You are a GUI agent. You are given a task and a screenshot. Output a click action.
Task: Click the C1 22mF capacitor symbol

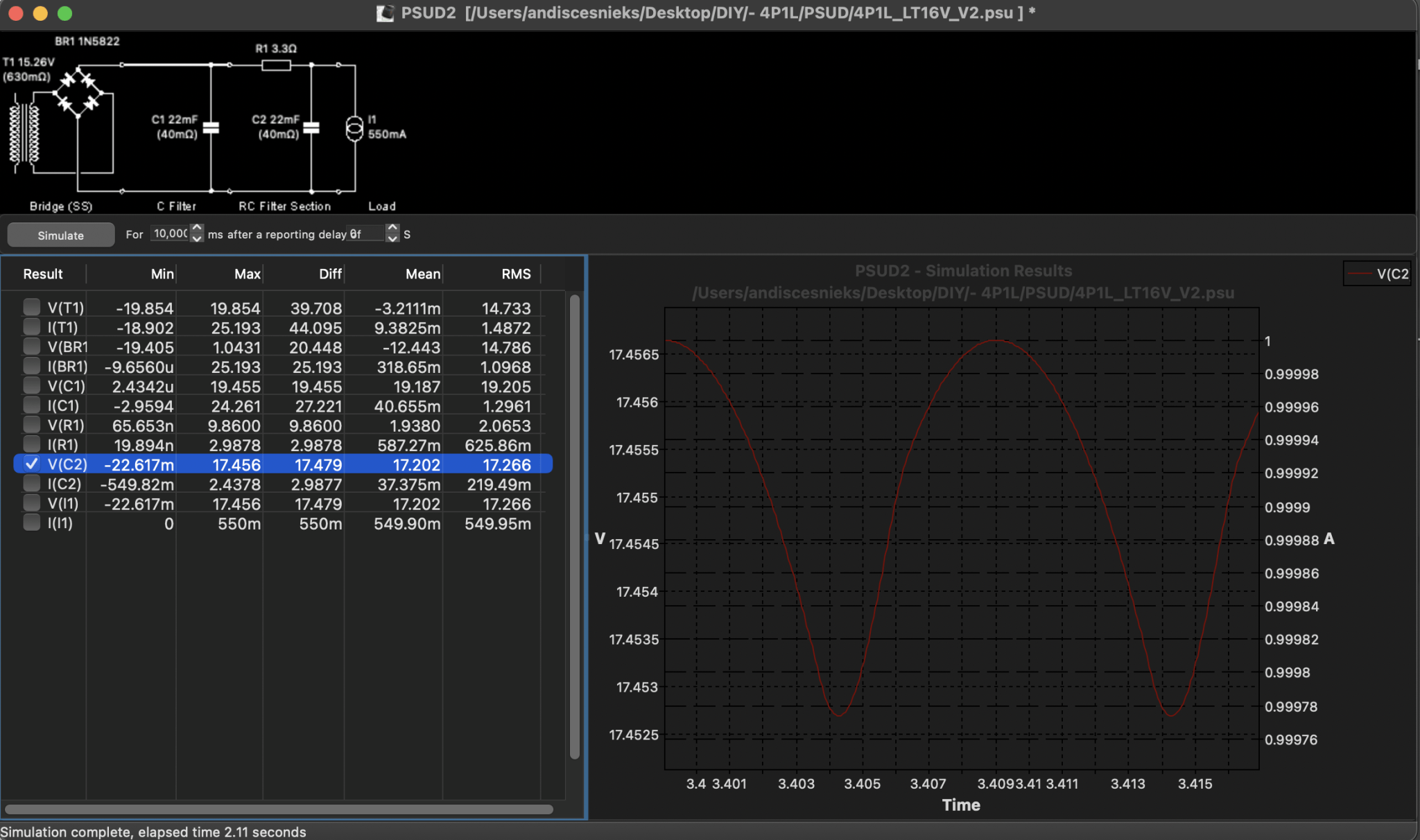point(211,128)
